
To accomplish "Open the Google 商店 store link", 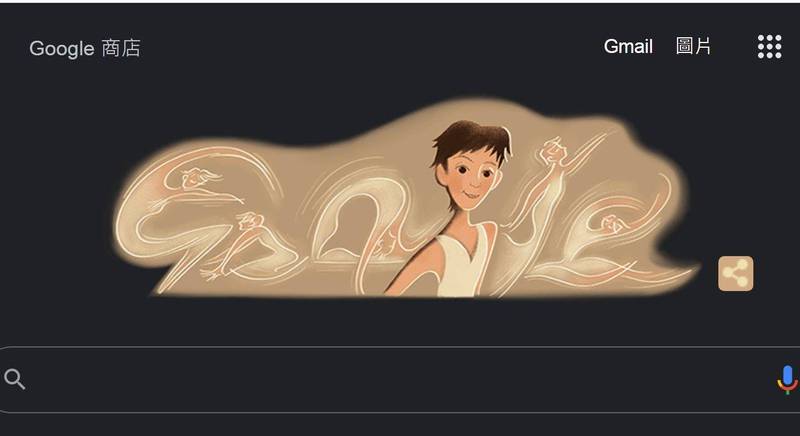I will (85, 48).
